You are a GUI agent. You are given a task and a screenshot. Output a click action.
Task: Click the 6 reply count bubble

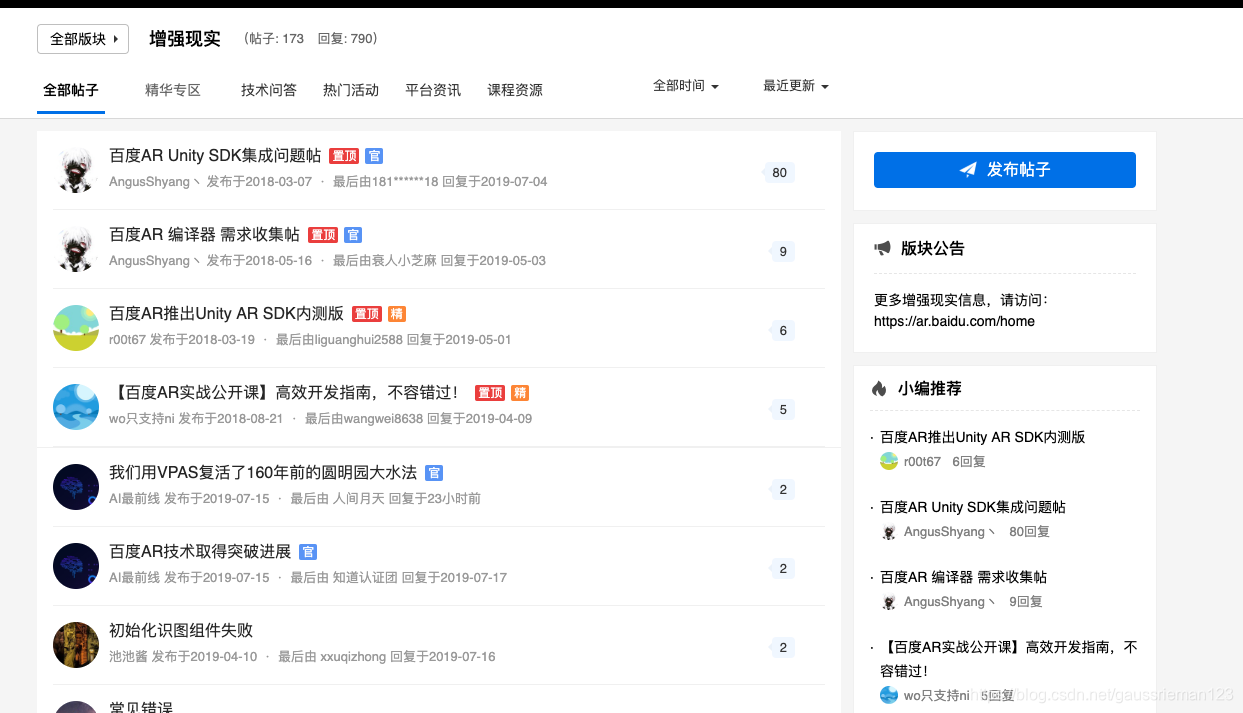(782, 330)
